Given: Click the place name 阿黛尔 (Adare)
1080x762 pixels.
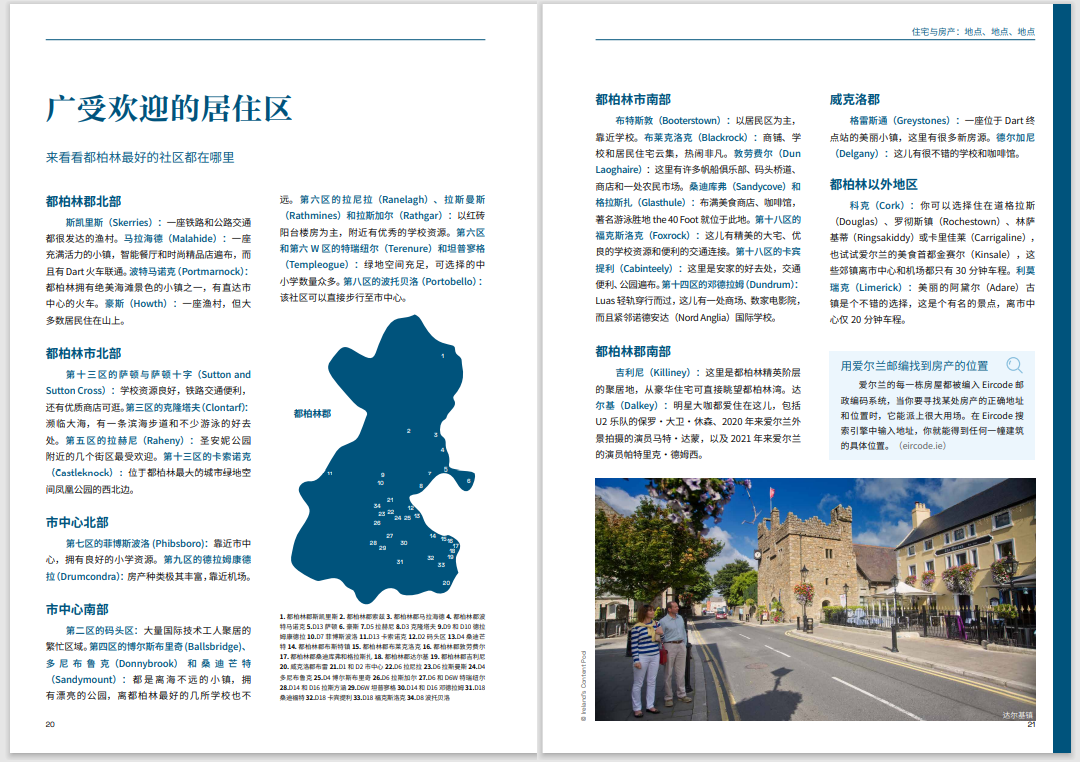Looking at the screenshot, I should click(982, 287).
